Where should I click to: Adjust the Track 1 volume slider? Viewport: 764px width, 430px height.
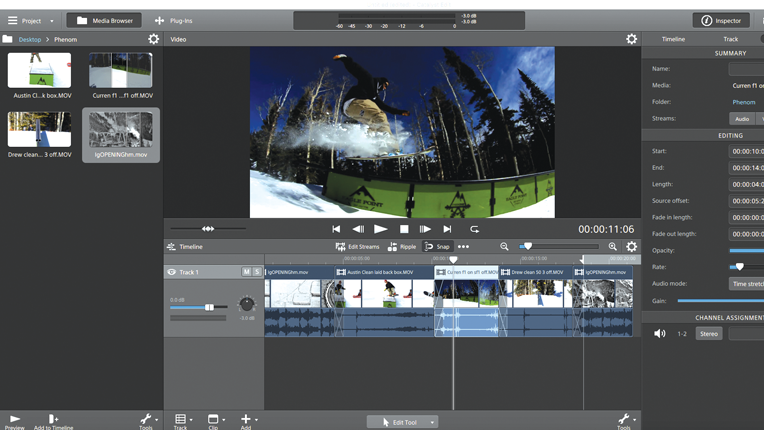point(209,307)
